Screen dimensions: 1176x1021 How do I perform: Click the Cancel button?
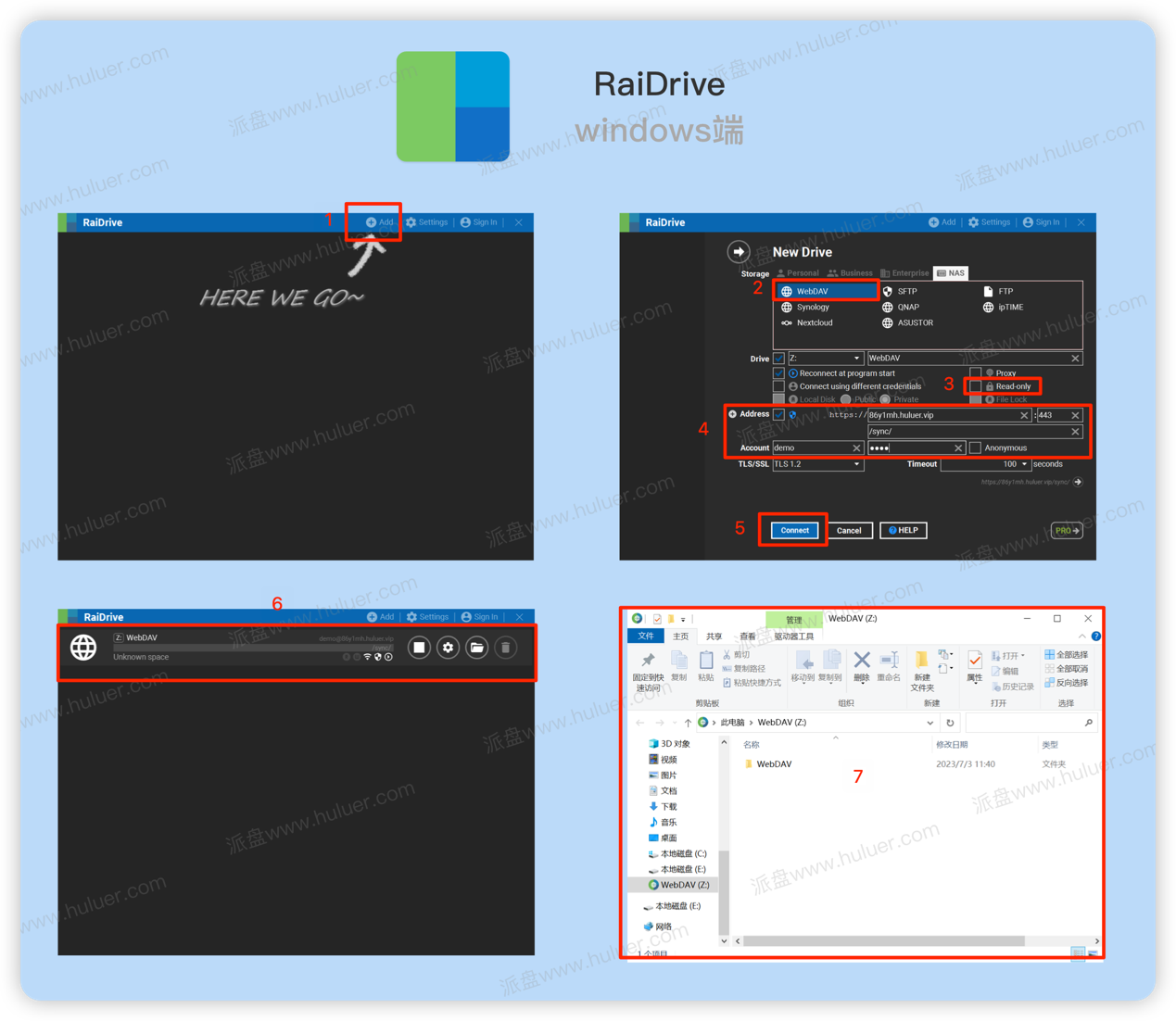[x=849, y=531]
